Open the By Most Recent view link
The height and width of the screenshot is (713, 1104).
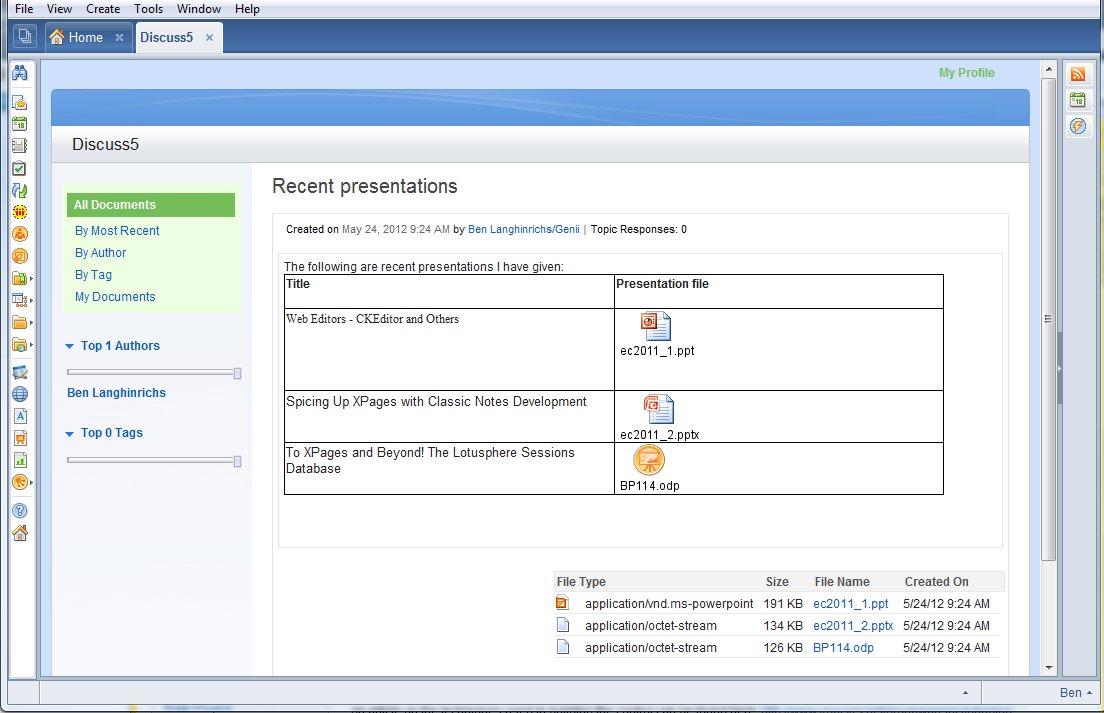point(117,231)
